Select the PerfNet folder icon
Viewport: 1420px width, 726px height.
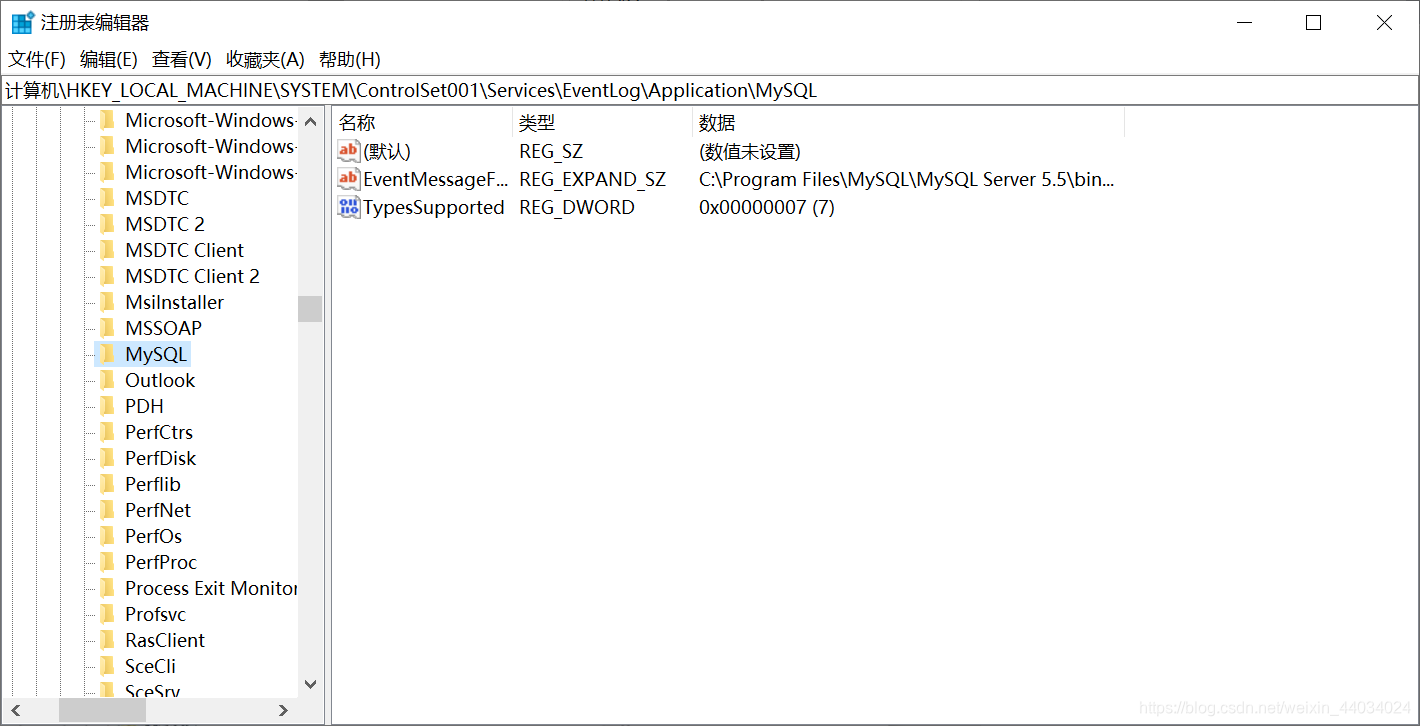(107, 510)
